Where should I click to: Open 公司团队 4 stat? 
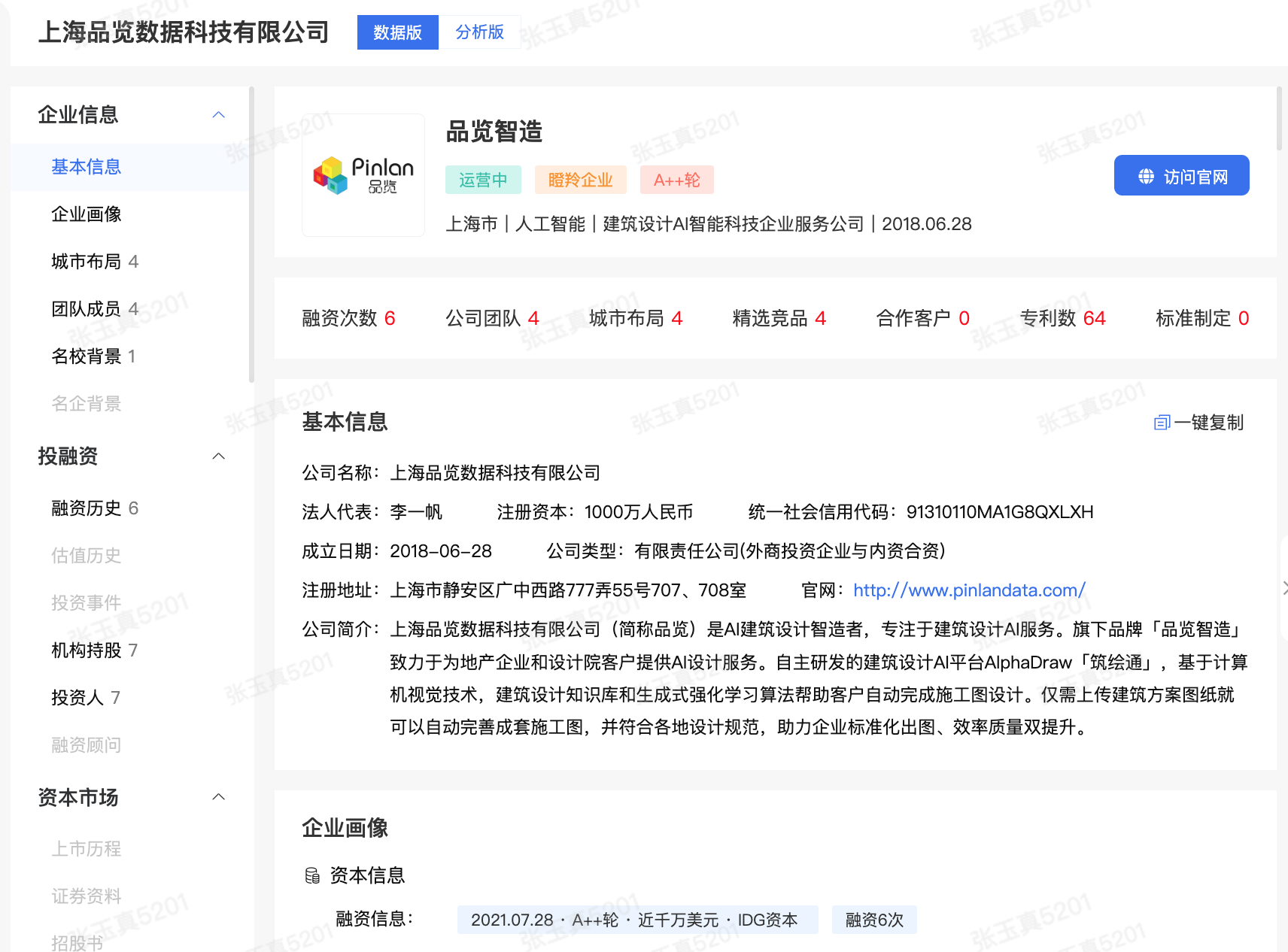point(492,319)
